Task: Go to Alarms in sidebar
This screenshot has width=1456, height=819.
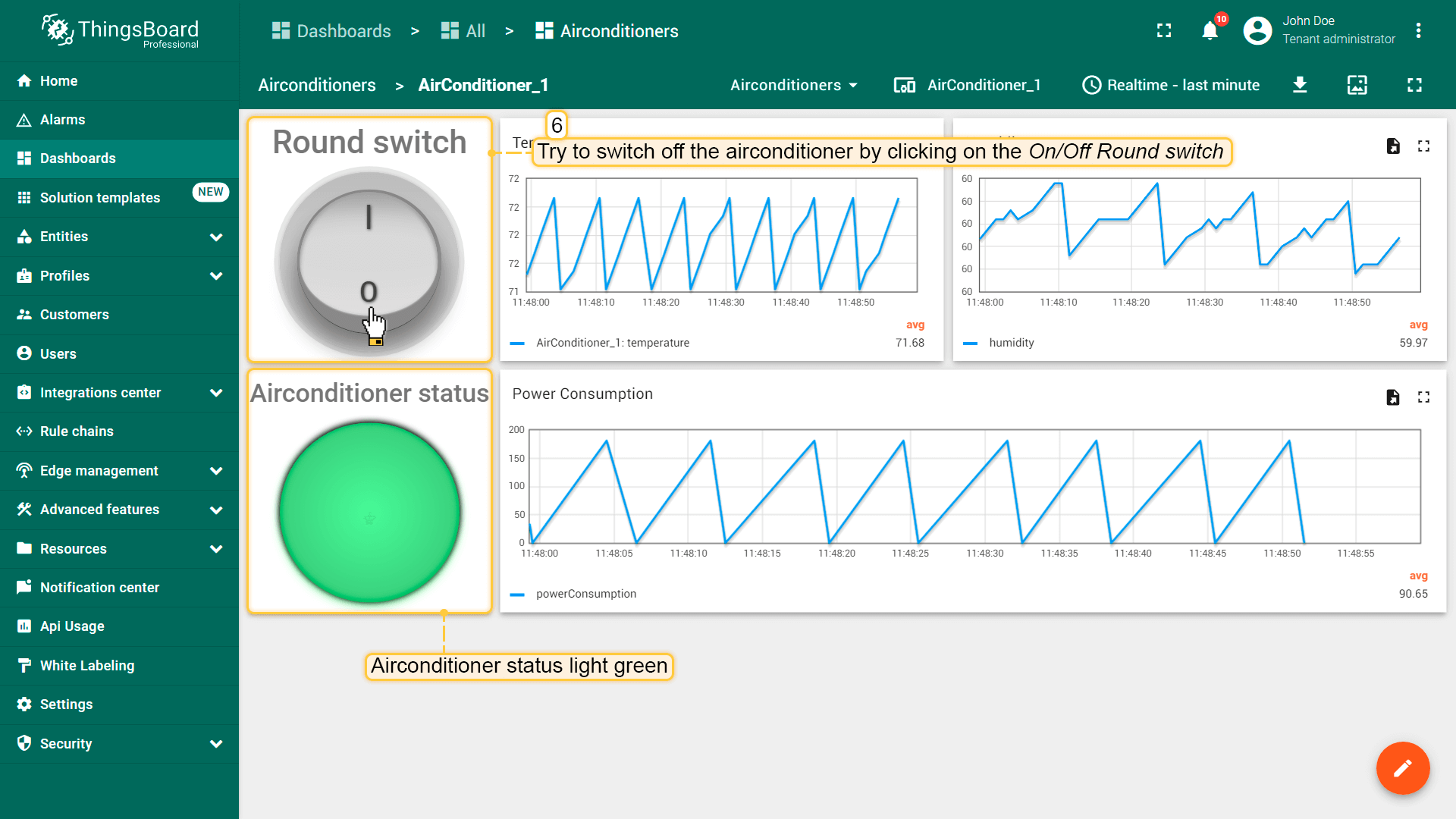Action: tap(62, 120)
